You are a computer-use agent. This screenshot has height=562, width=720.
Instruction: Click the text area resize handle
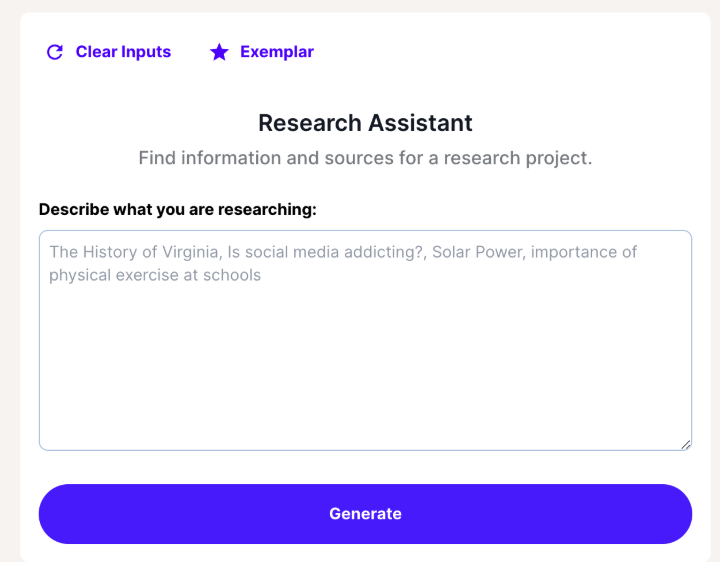tap(686, 444)
